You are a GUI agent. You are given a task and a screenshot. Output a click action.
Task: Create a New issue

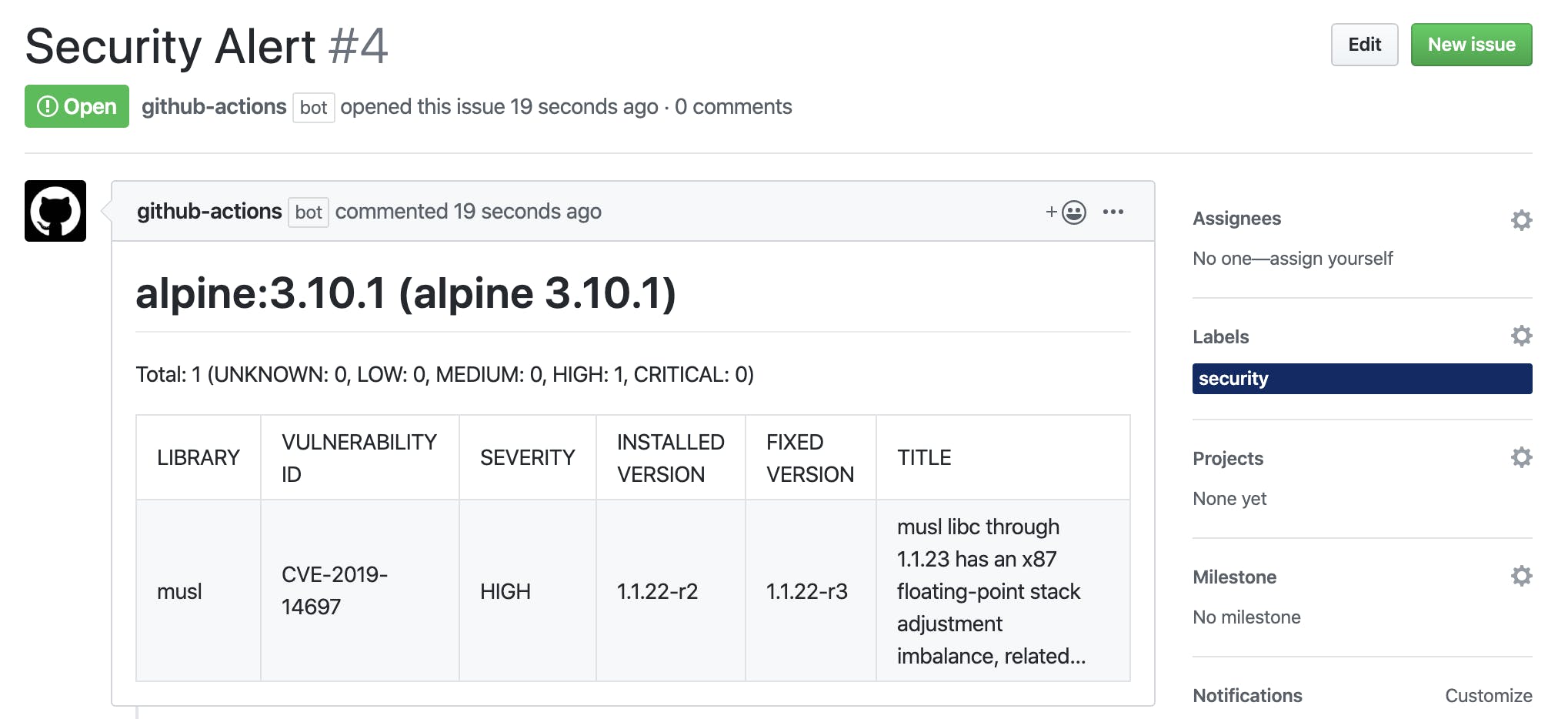click(1471, 45)
